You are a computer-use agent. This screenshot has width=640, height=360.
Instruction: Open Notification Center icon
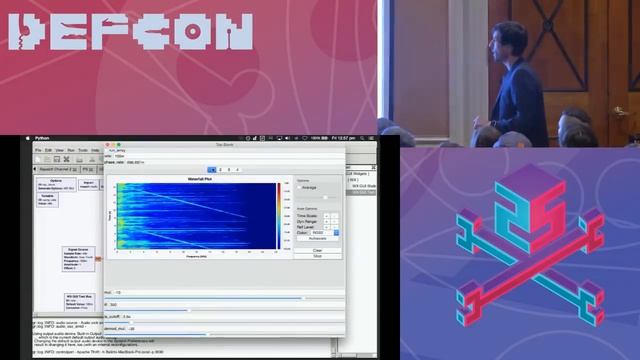click(371, 138)
